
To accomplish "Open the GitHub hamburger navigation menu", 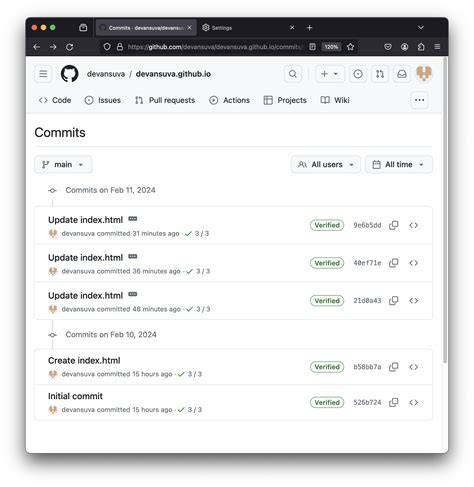I will pyautogui.click(x=43, y=74).
